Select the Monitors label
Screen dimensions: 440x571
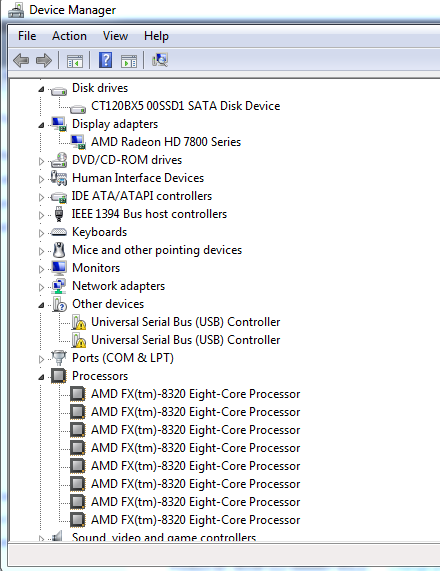(96, 268)
